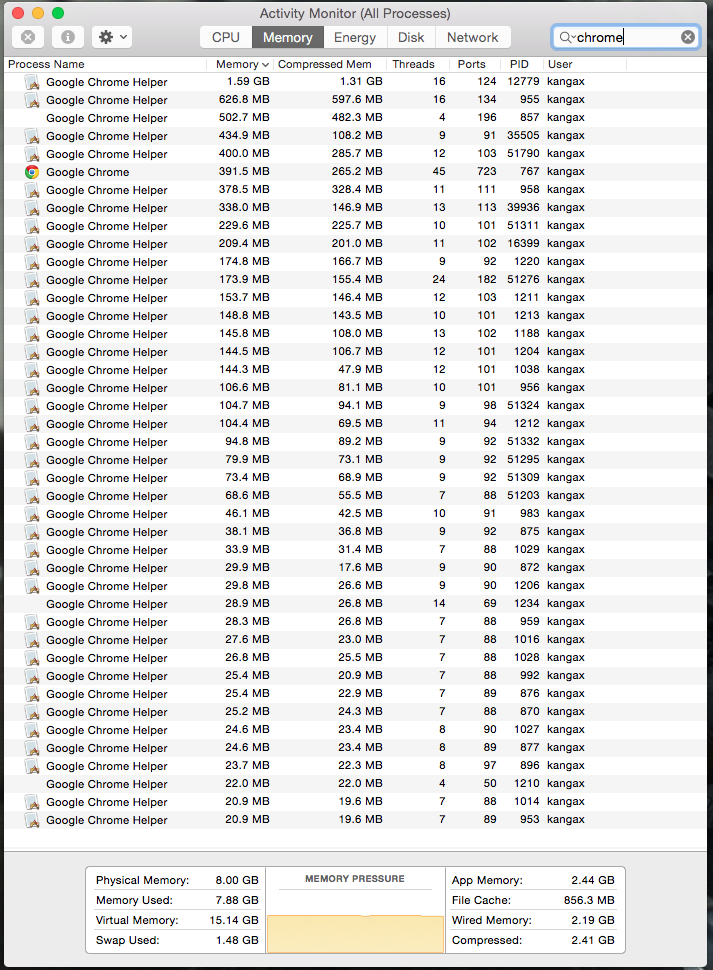Click Physical Memory 8.00 GB value

pyautogui.click(x=237, y=880)
